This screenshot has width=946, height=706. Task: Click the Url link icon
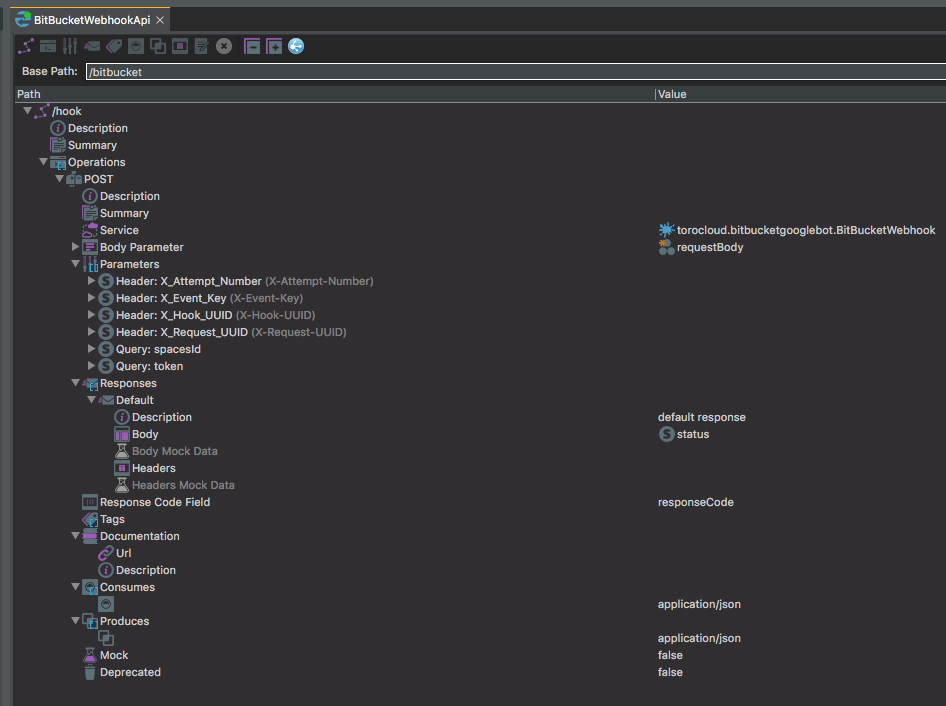[106, 553]
